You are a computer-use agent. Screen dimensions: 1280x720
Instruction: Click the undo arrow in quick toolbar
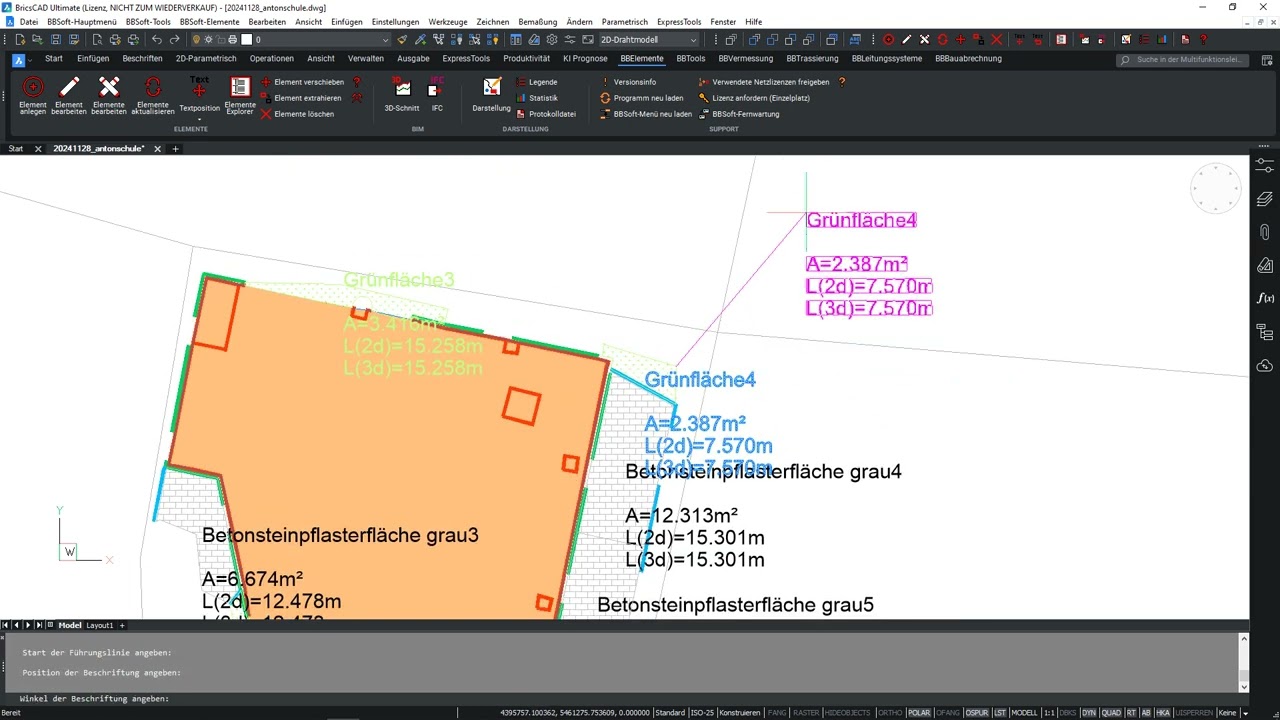[157, 40]
